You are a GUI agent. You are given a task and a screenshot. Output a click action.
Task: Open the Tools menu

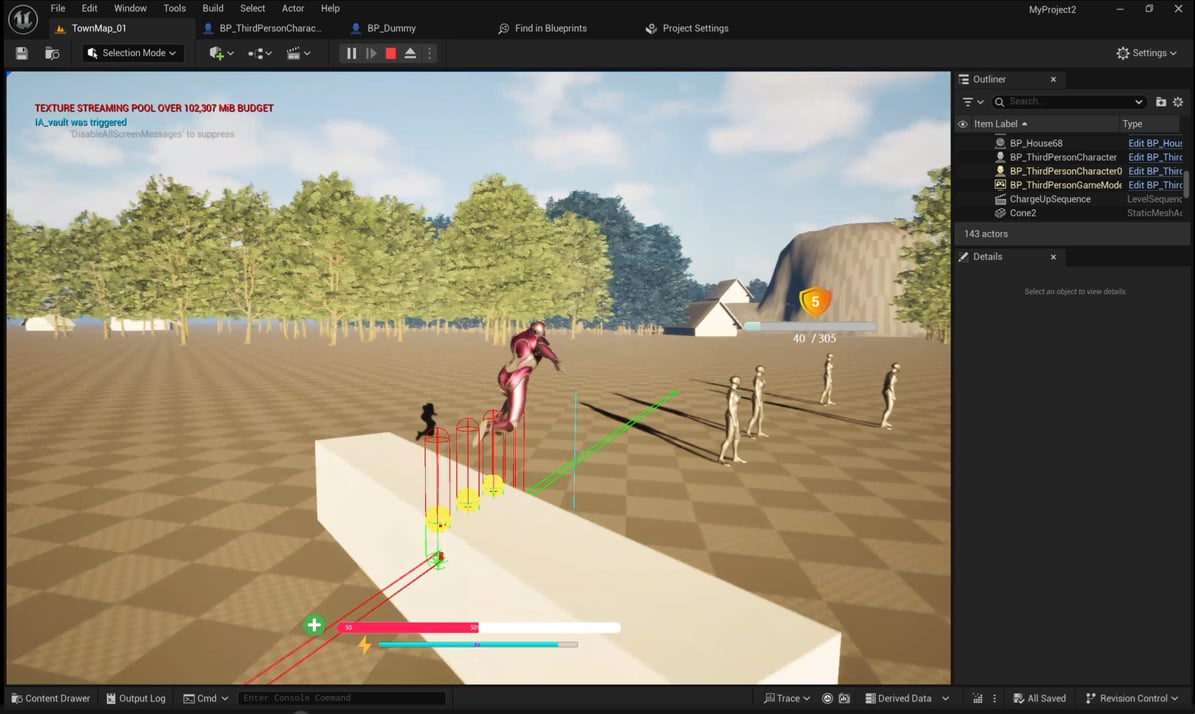coord(175,8)
